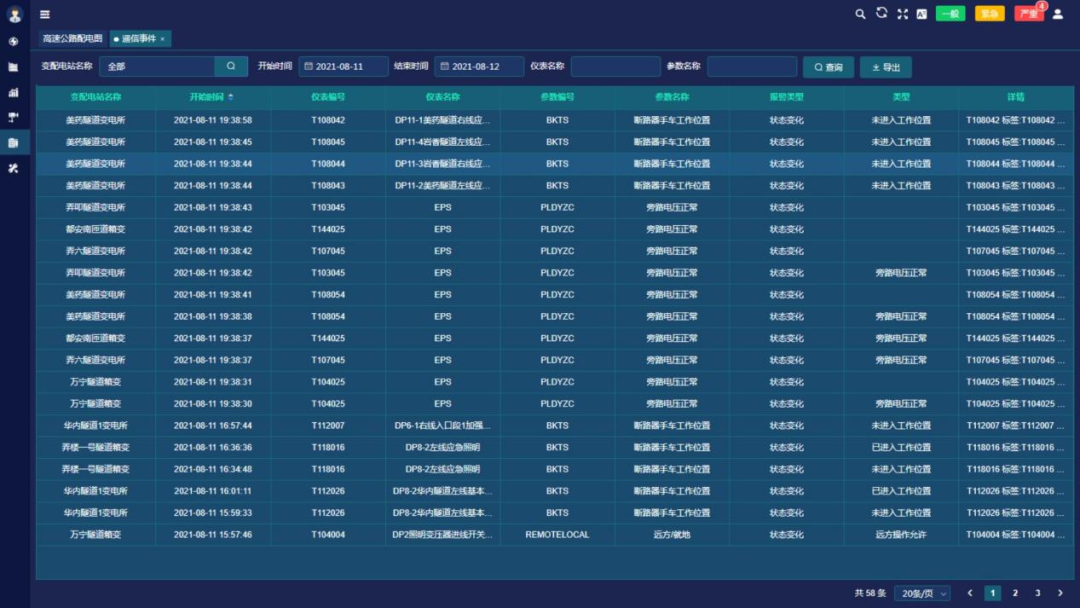Image resolution: width=1080 pixels, height=608 pixels.
Task: Select the bar chart icon in left sidebar
Action: click(x=14, y=93)
